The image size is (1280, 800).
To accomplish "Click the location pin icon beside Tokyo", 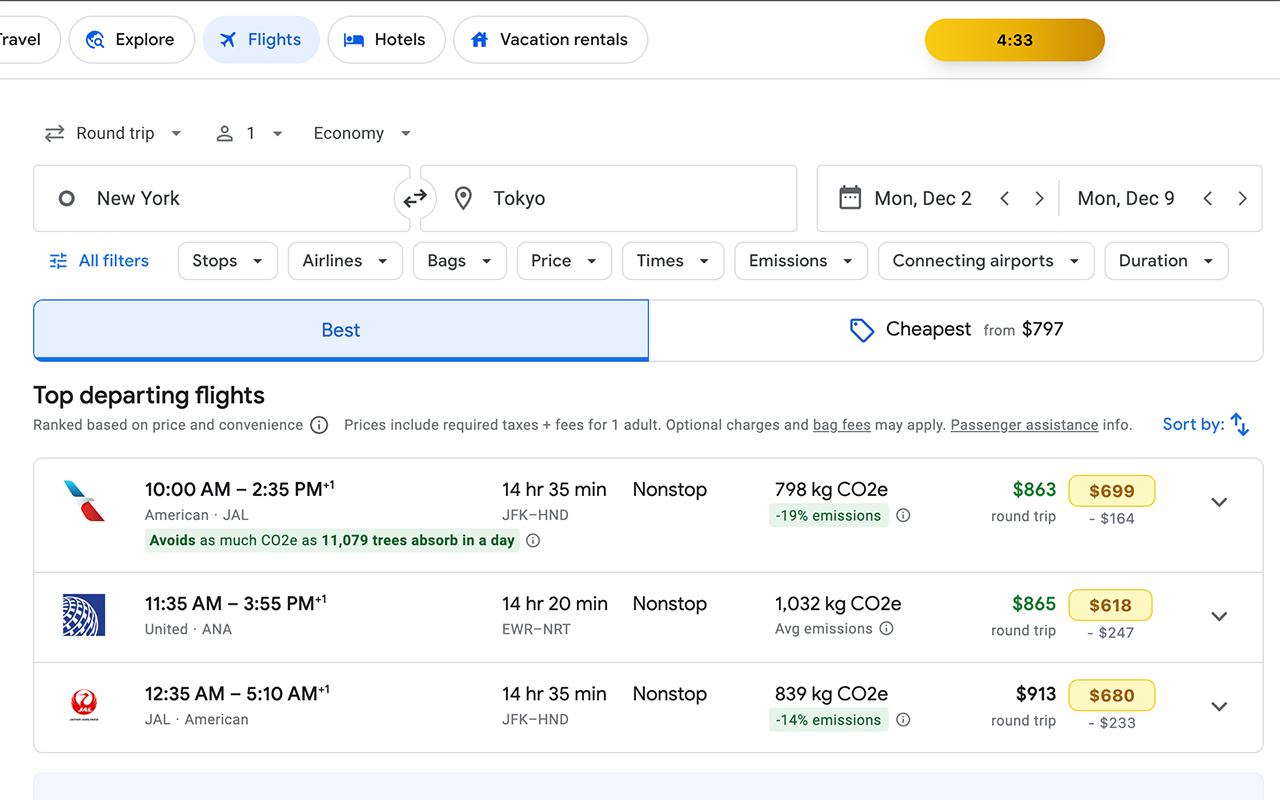I will pyautogui.click(x=463, y=198).
